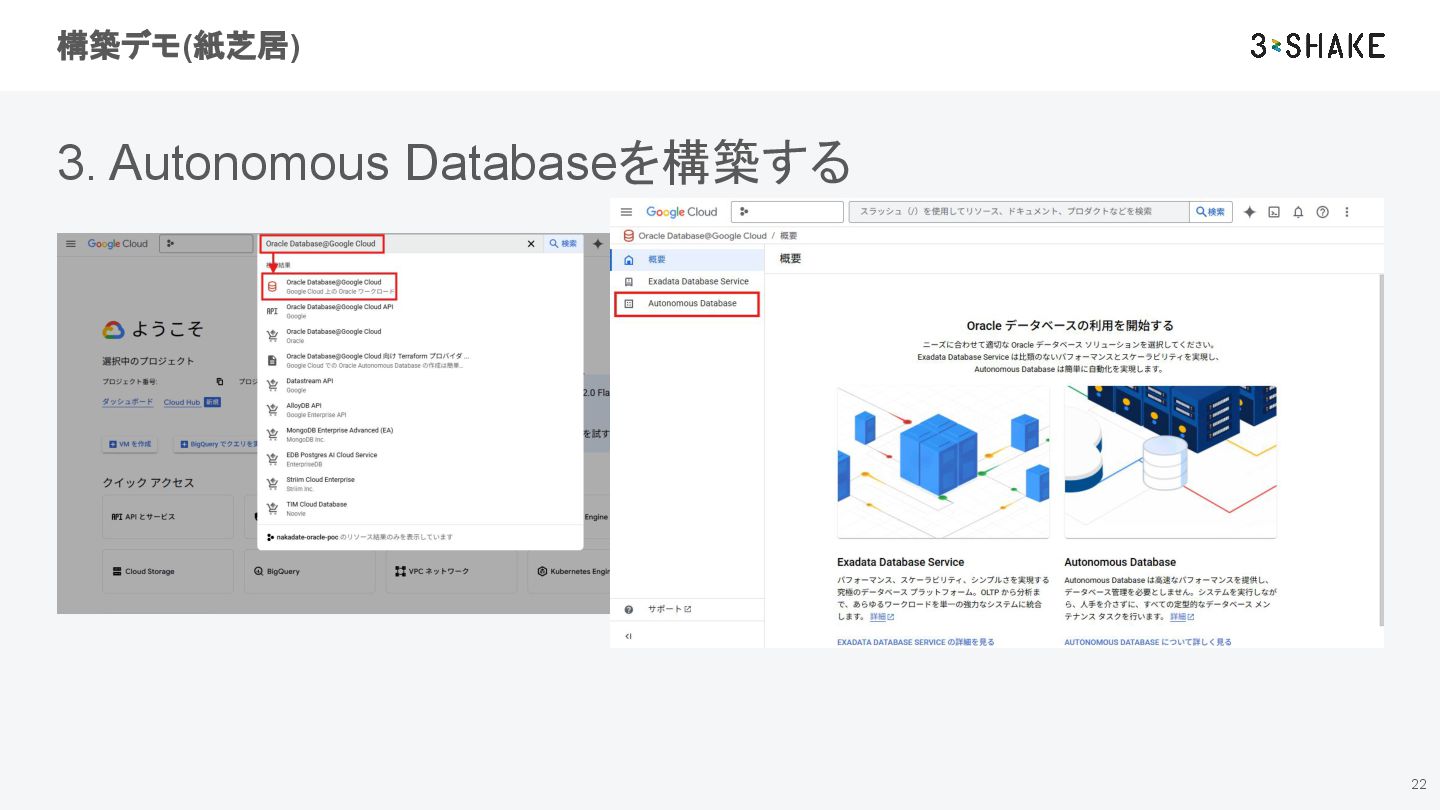1440x810 pixels.
Task: Click vertical scrollbar of right console page
Action: point(1381,450)
